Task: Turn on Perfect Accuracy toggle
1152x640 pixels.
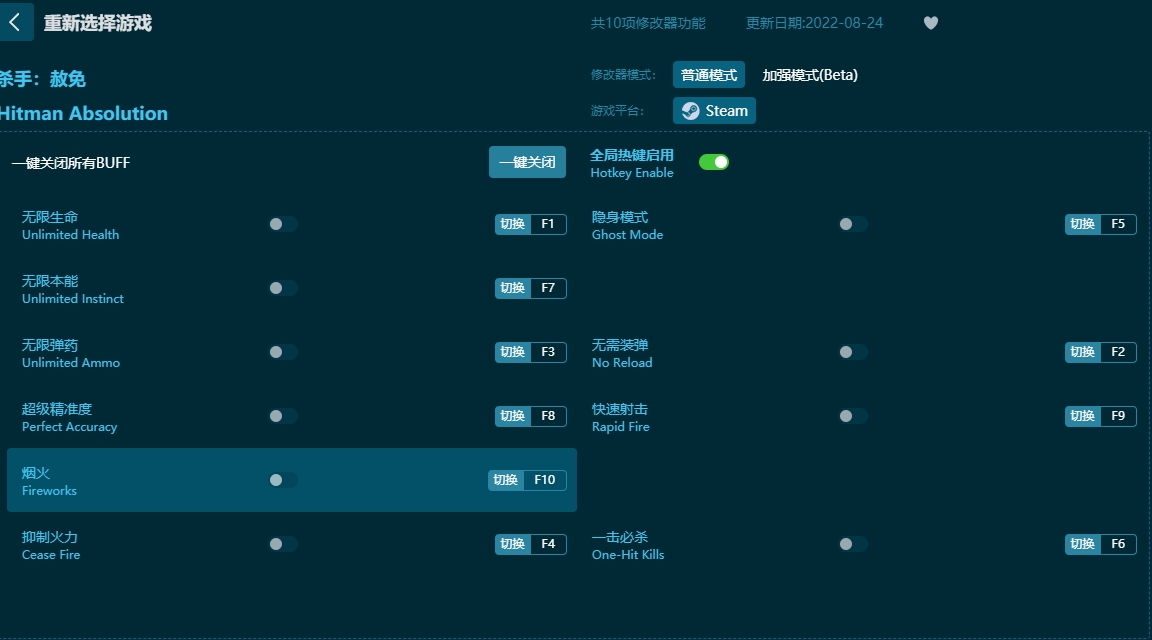Action: point(283,416)
